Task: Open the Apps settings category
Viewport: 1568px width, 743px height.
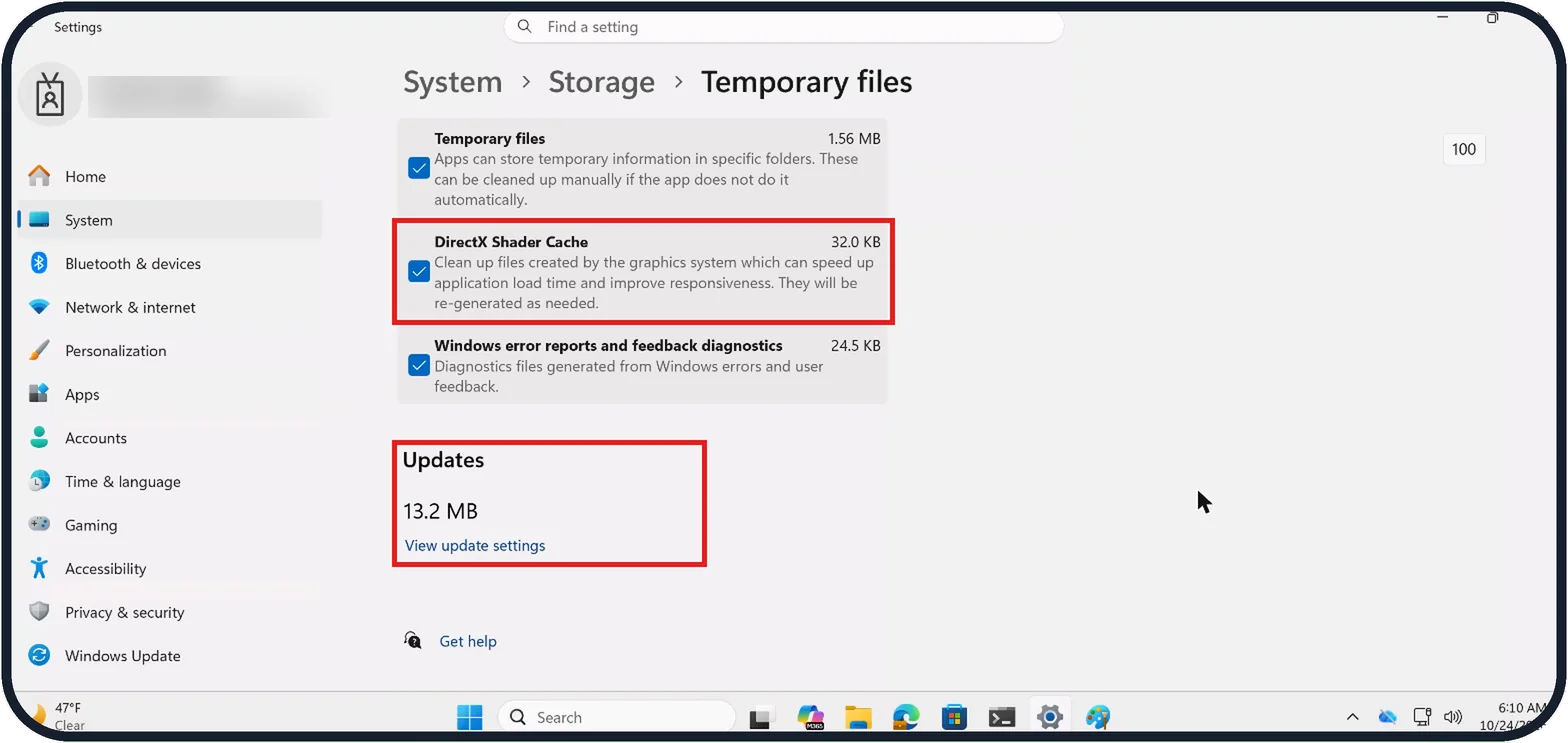Action: (x=170, y=395)
